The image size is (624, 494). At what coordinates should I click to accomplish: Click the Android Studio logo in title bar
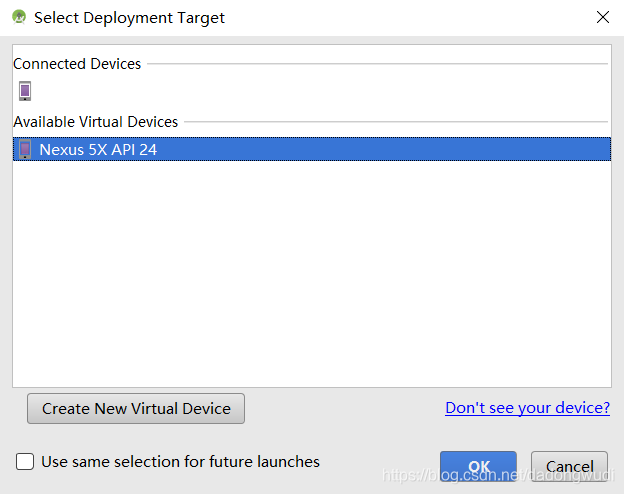coord(18,17)
